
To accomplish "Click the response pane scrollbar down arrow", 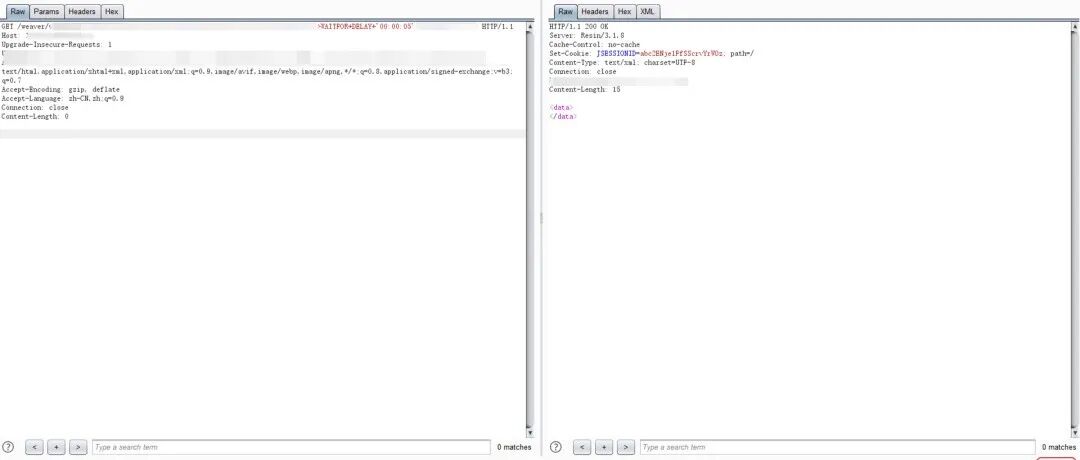I will (1074, 432).
